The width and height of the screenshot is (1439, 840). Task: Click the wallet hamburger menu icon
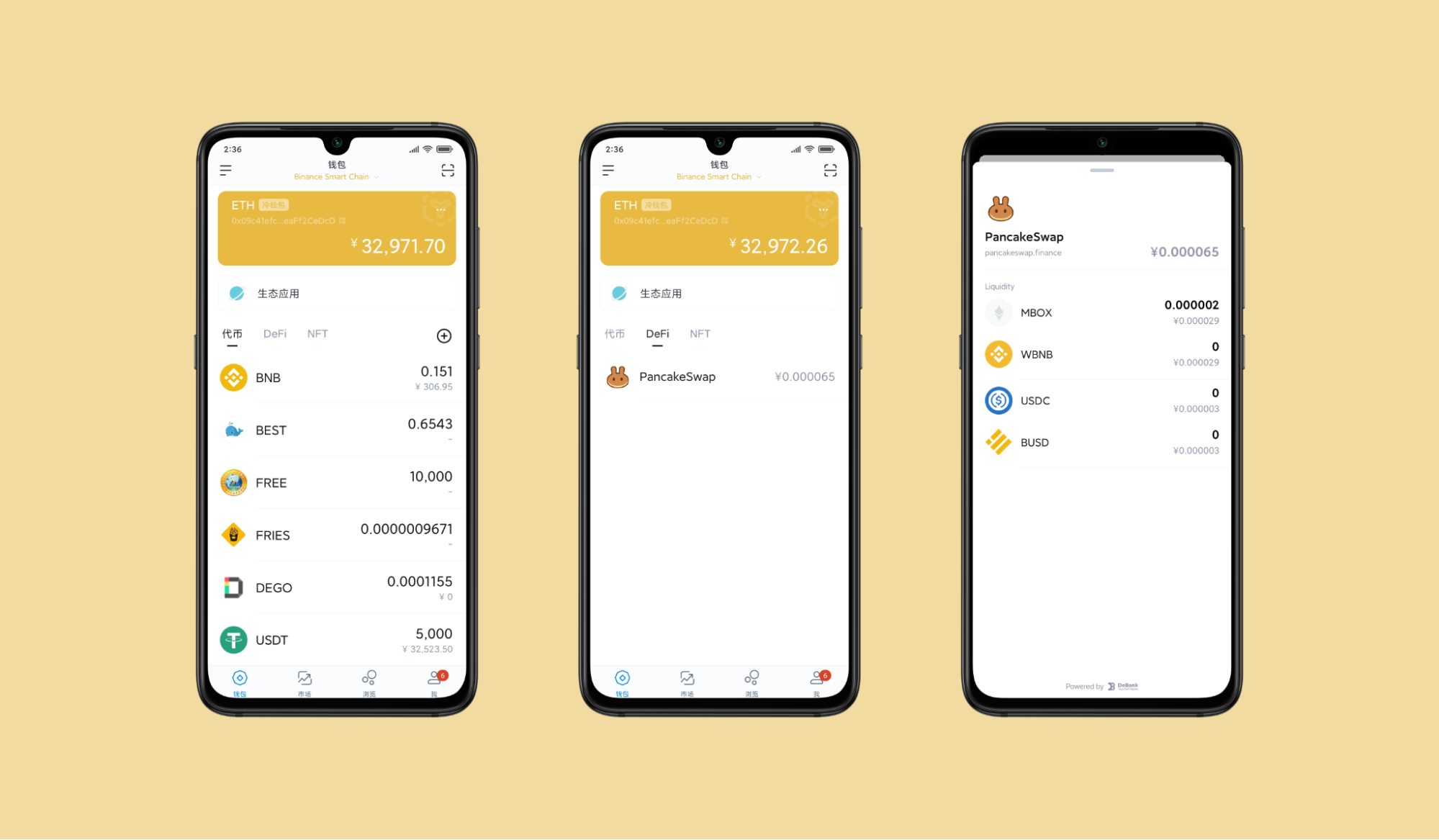(223, 171)
